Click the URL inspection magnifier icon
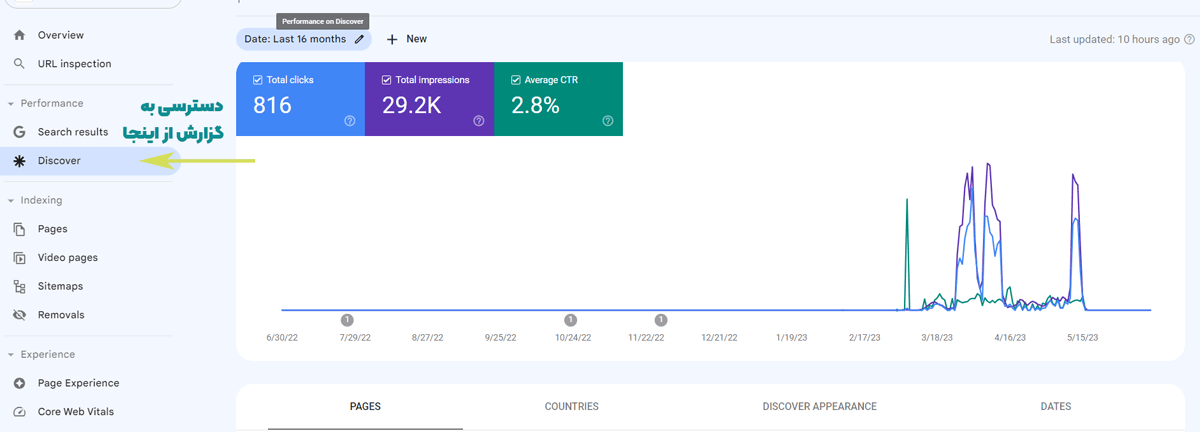Screen dimensions: 1200x432 pyautogui.click(x=19, y=64)
